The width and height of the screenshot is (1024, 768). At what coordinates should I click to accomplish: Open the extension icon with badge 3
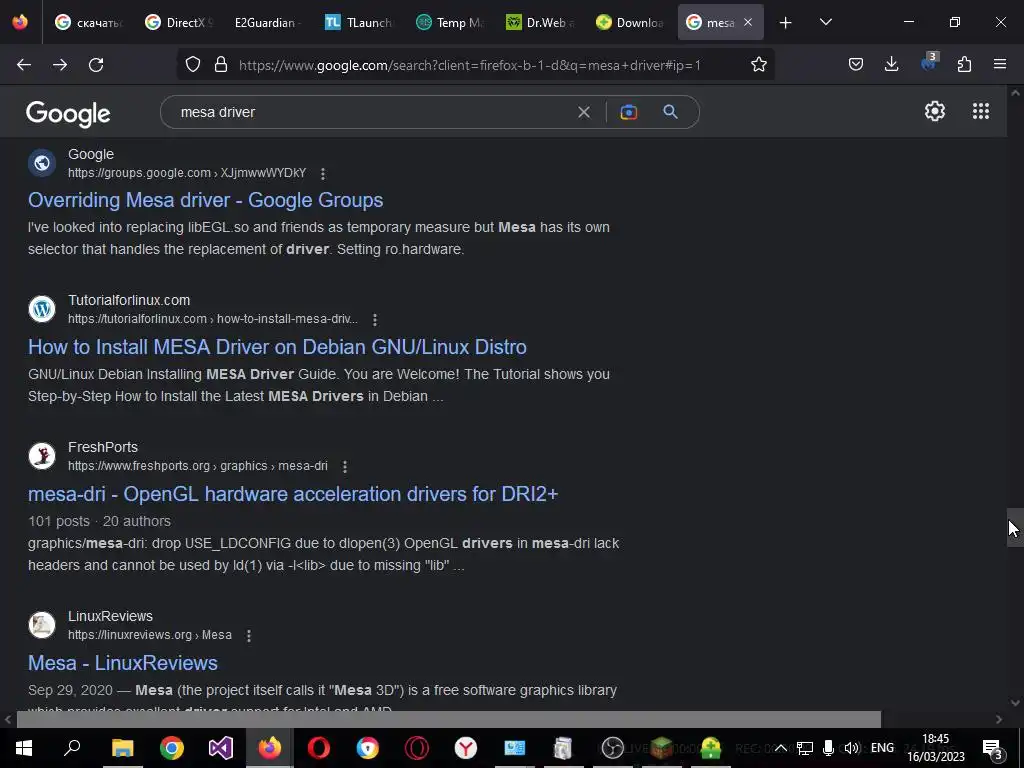[929, 63]
